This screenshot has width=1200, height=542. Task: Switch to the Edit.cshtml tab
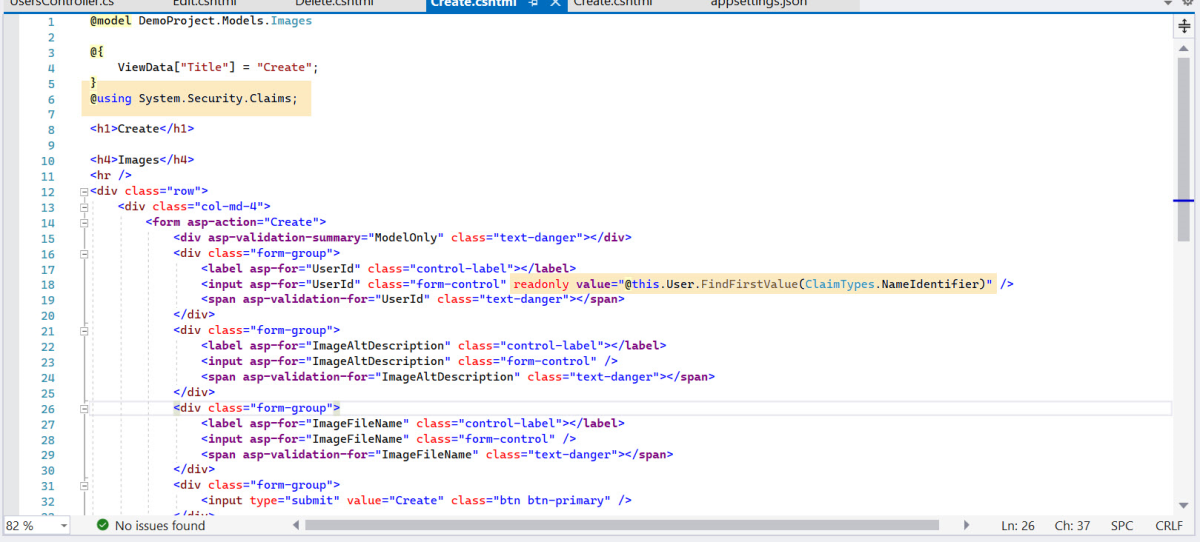[x=203, y=4]
